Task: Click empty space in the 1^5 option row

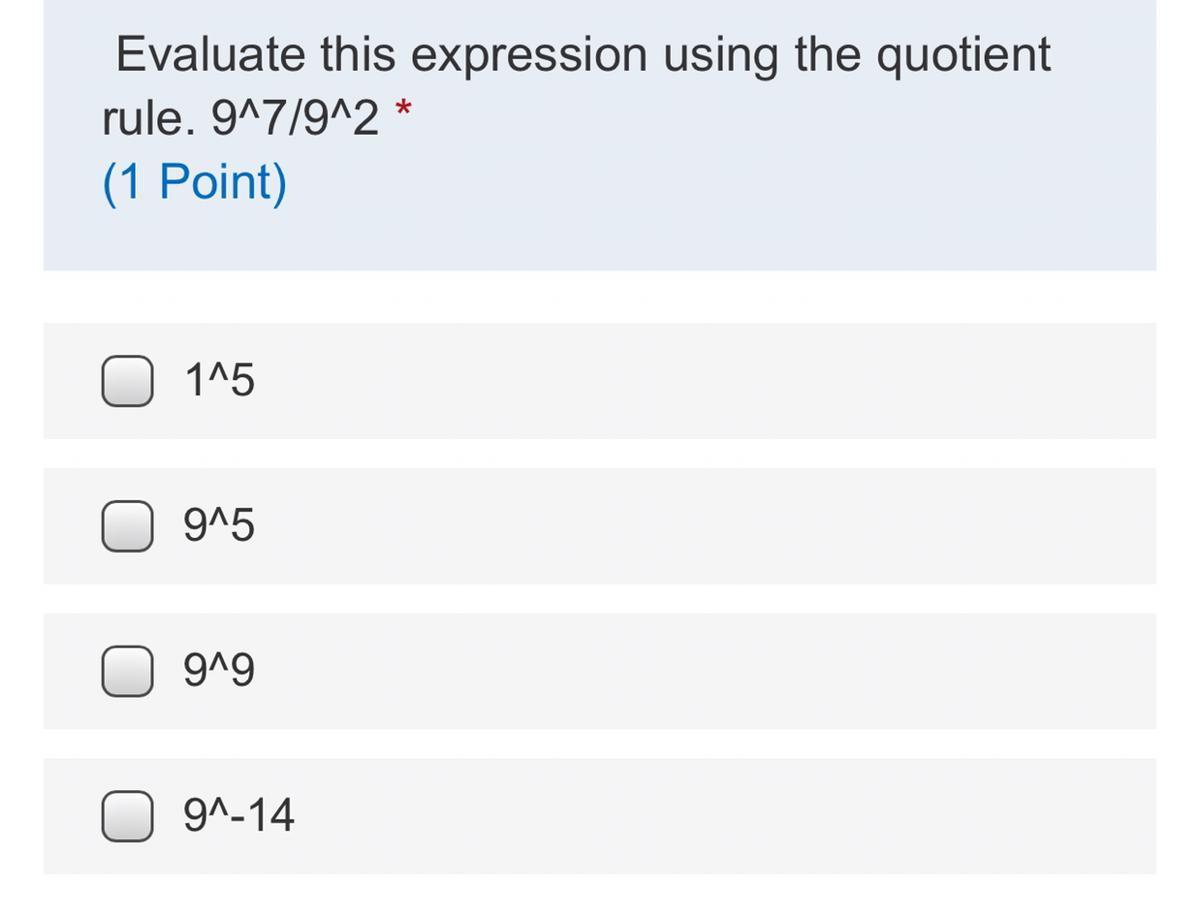Action: click(700, 381)
